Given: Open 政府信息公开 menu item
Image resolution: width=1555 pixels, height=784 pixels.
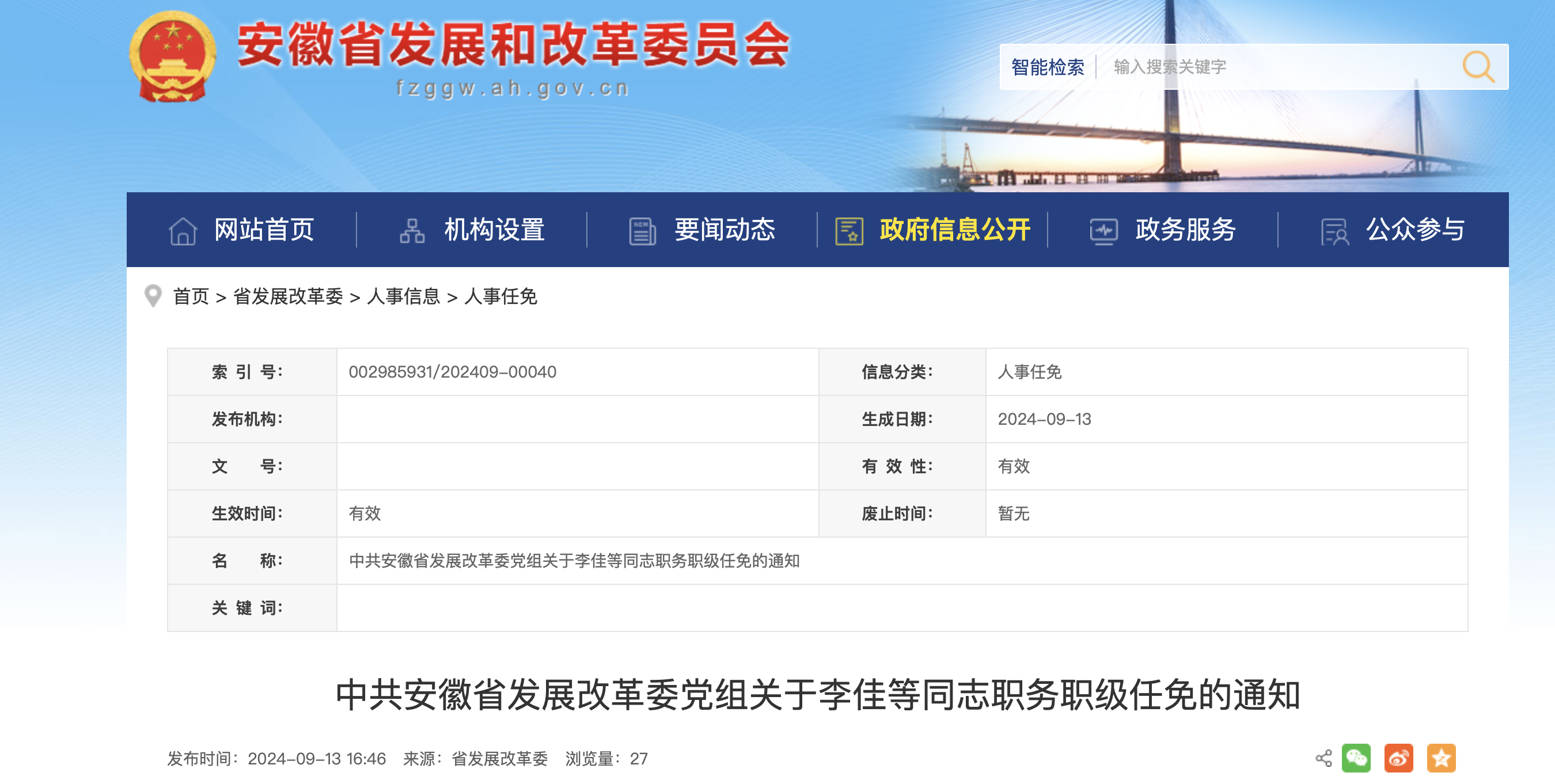Looking at the screenshot, I should [955, 230].
